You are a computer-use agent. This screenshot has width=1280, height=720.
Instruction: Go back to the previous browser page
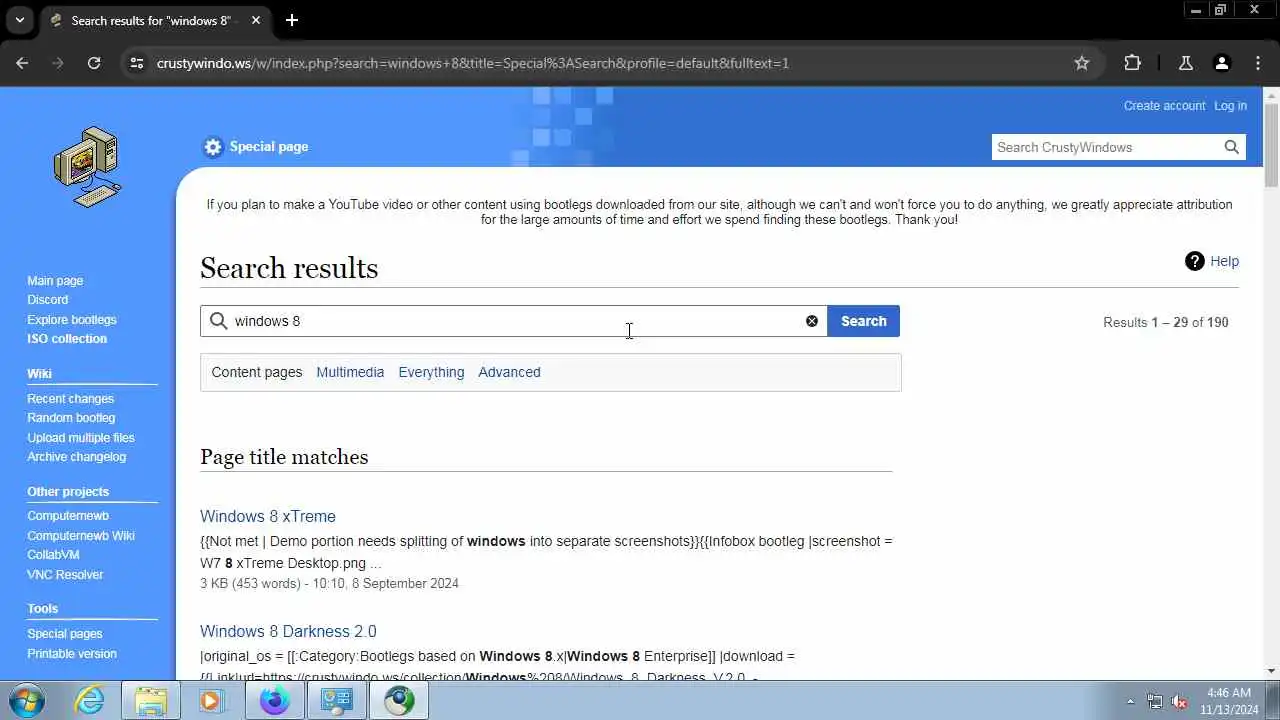(x=22, y=63)
